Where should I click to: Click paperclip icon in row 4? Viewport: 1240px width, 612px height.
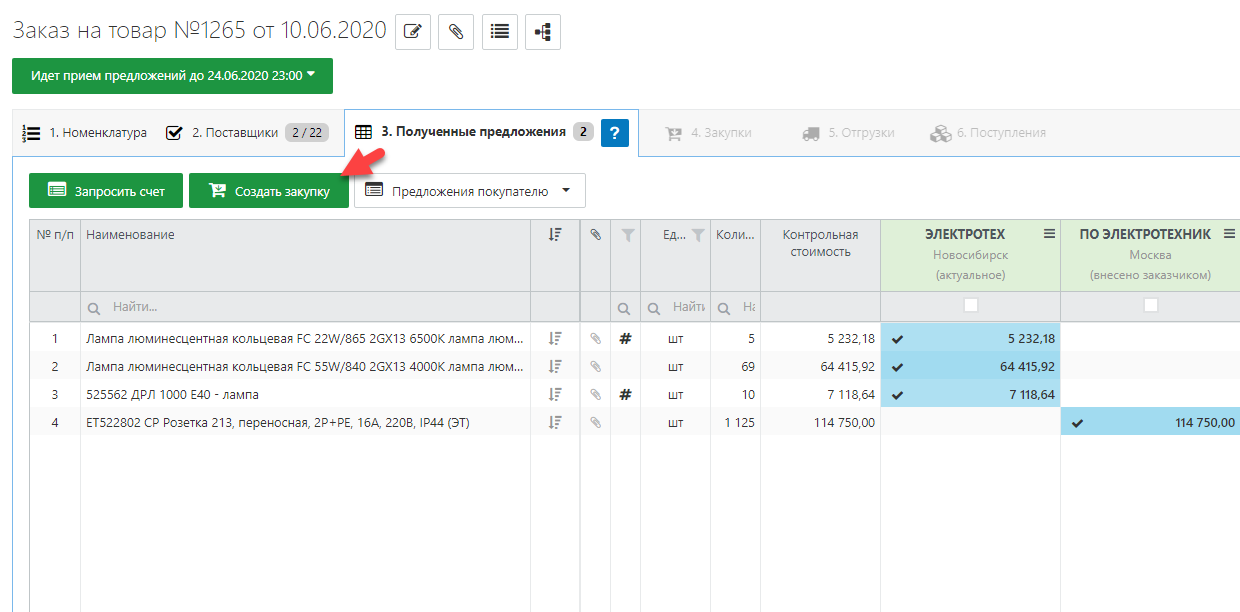[x=595, y=423]
